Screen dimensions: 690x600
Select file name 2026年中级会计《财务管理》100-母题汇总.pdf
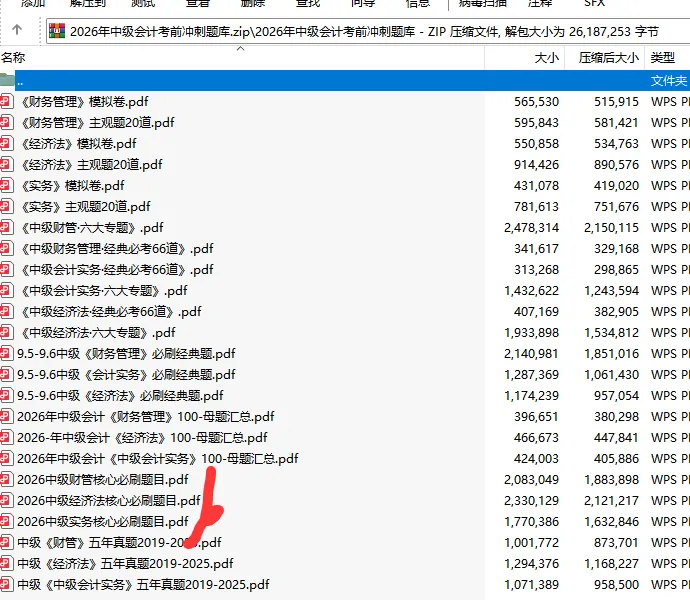click(x=146, y=416)
